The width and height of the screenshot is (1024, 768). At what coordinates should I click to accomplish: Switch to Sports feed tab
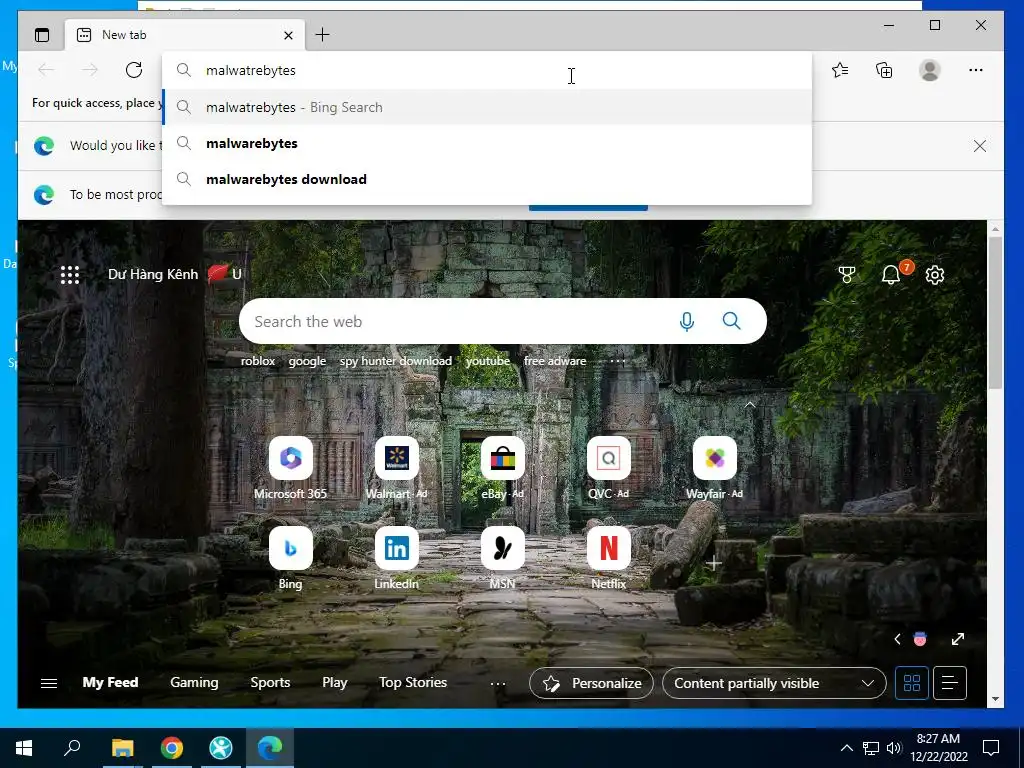click(270, 682)
